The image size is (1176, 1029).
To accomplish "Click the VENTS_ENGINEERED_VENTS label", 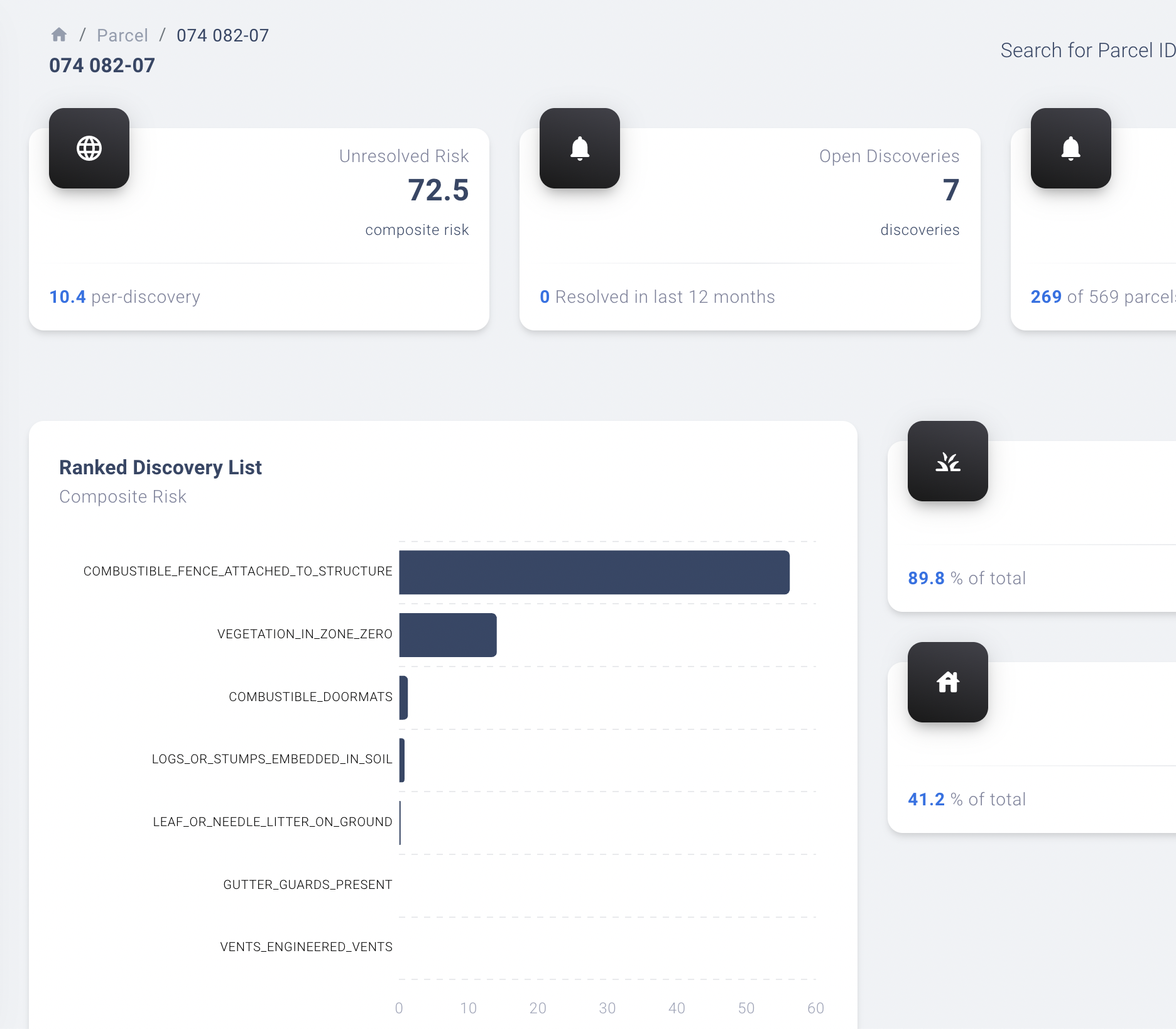I will pyautogui.click(x=306, y=947).
